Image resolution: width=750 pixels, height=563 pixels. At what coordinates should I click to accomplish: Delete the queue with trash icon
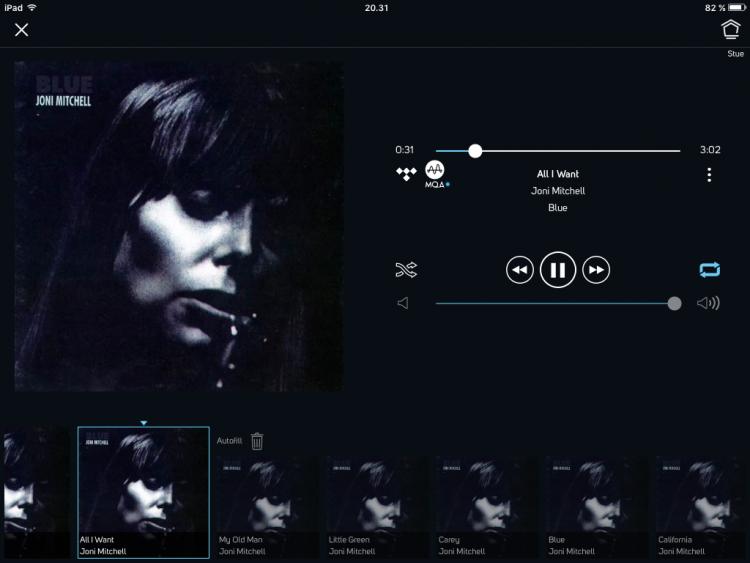coord(257,441)
